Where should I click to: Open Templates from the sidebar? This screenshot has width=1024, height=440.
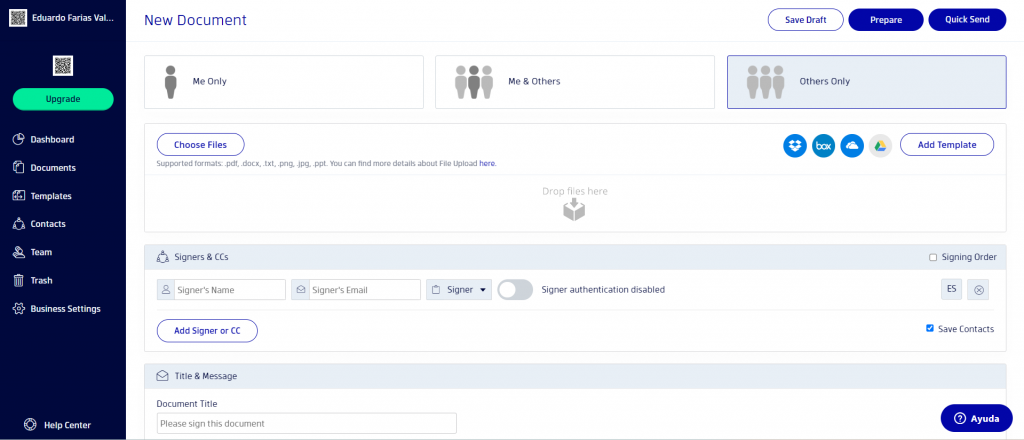point(51,196)
